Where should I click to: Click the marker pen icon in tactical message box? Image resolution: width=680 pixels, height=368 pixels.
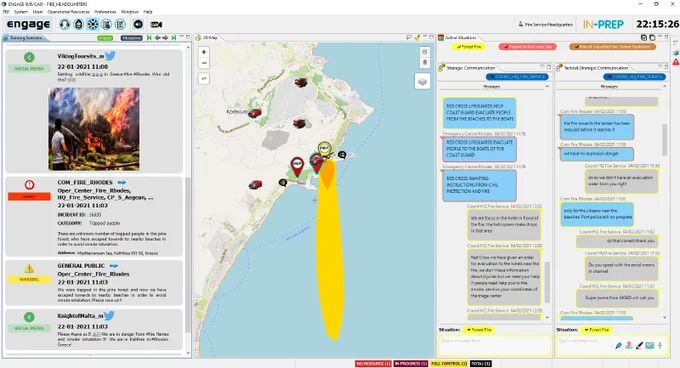[x=639, y=345]
